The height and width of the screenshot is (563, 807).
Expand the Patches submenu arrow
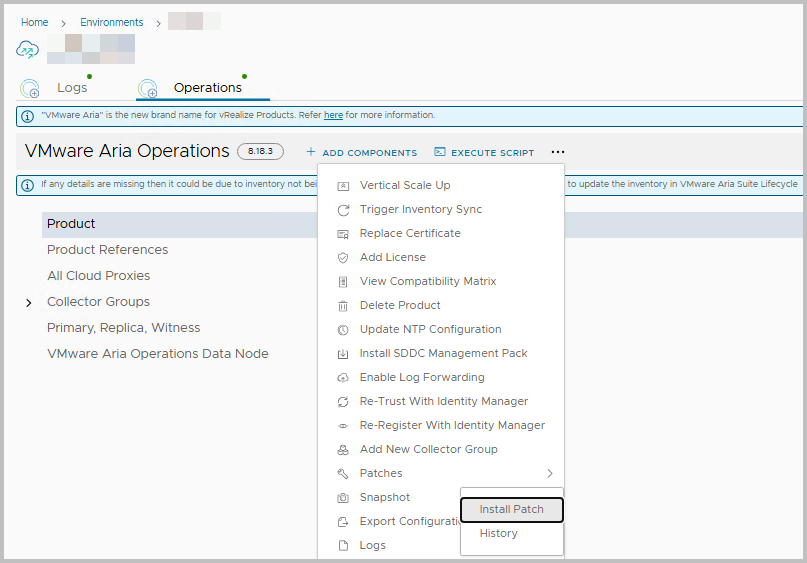tap(550, 473)
